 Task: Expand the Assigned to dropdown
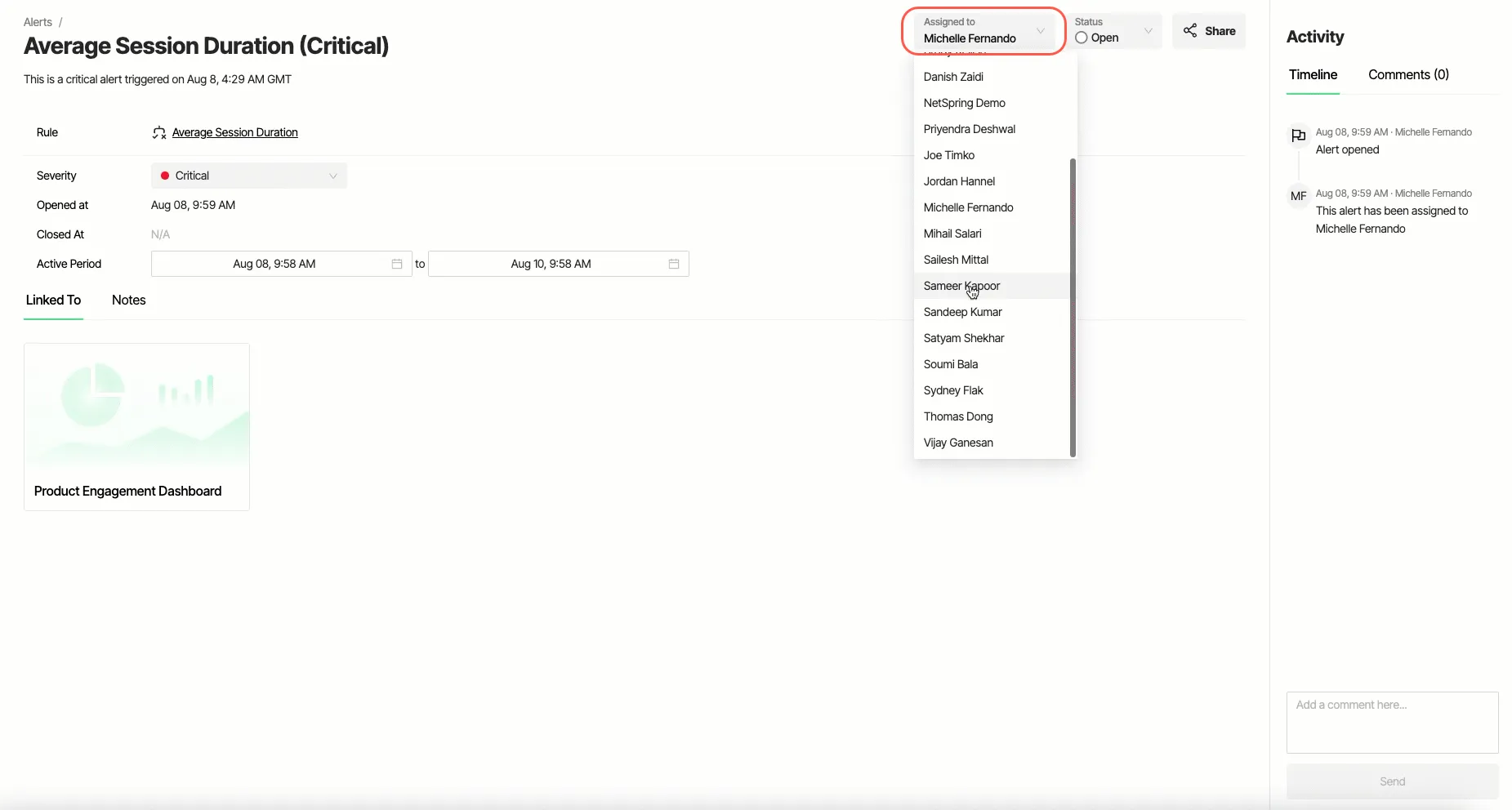click(984, 31)
